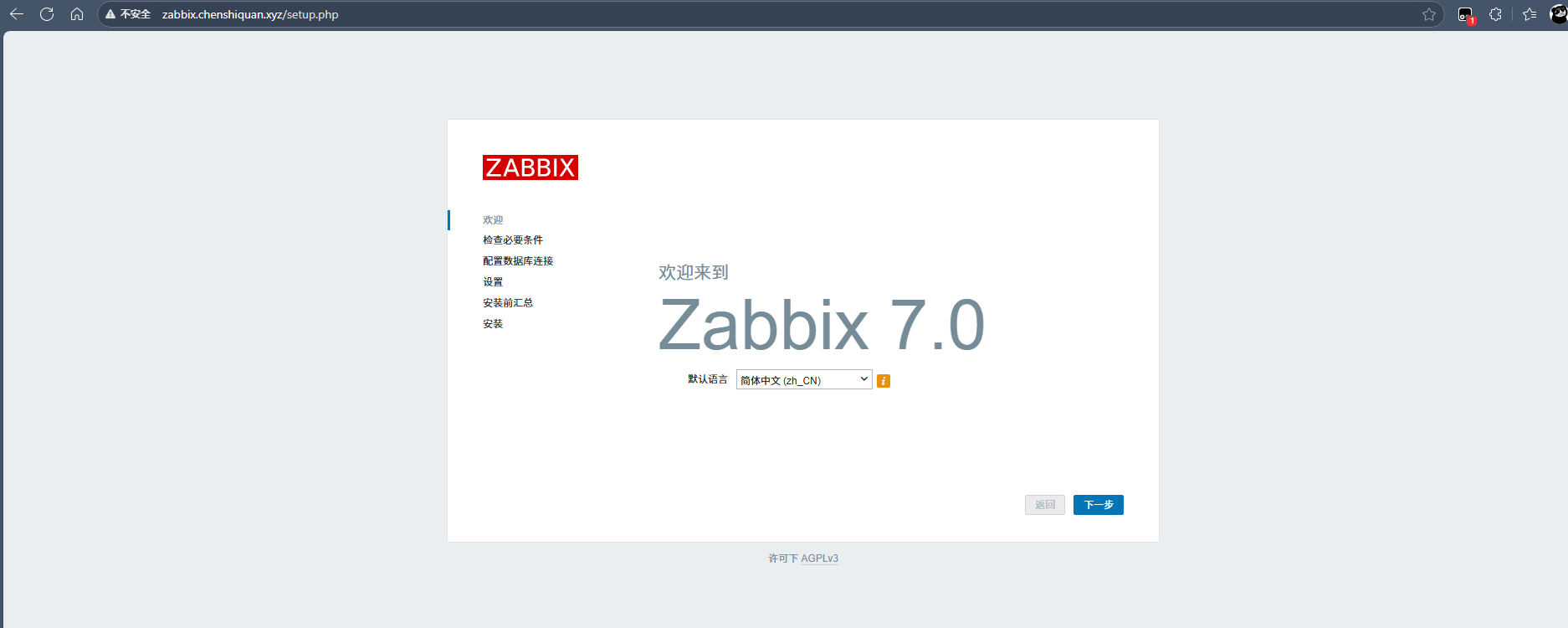Image resolution: width=1568 pixels, height=628 pixels.
Task: Select the 欢迎 step in the sidebar
Action: click(493, 220)
